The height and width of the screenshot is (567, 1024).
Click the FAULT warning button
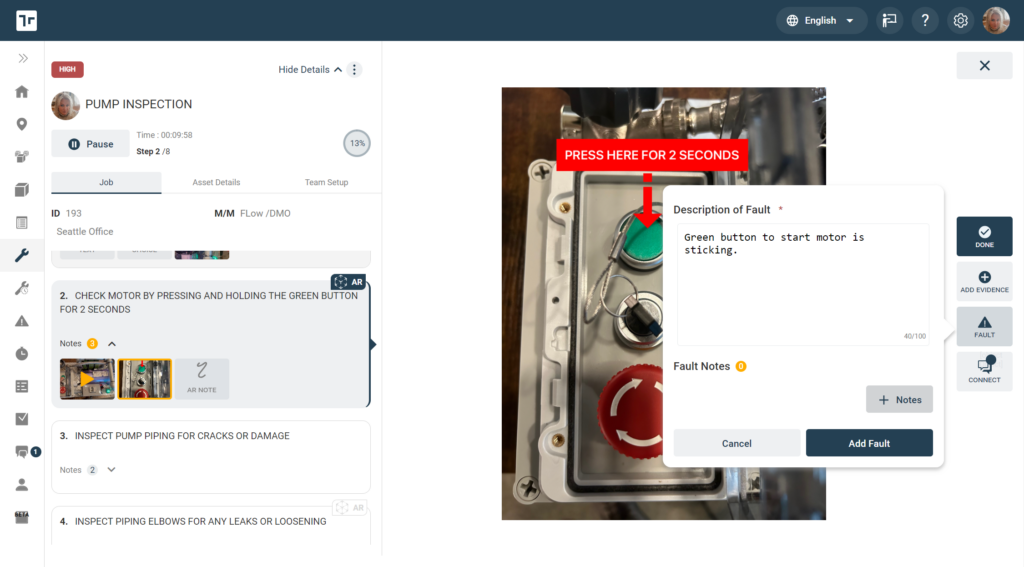pos(984,327)
